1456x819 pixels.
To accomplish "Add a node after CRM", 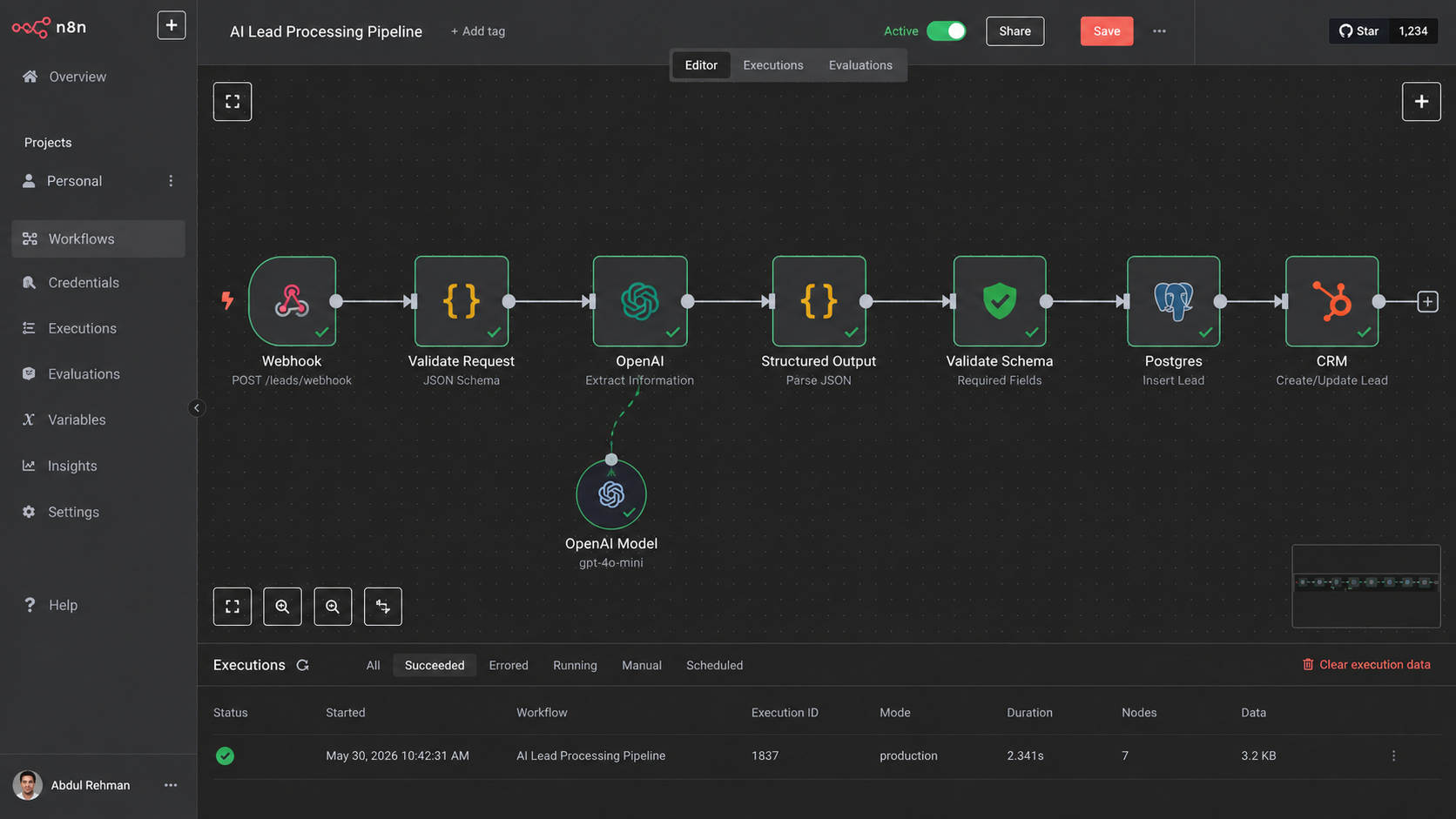I will (x=1427, y=302).
